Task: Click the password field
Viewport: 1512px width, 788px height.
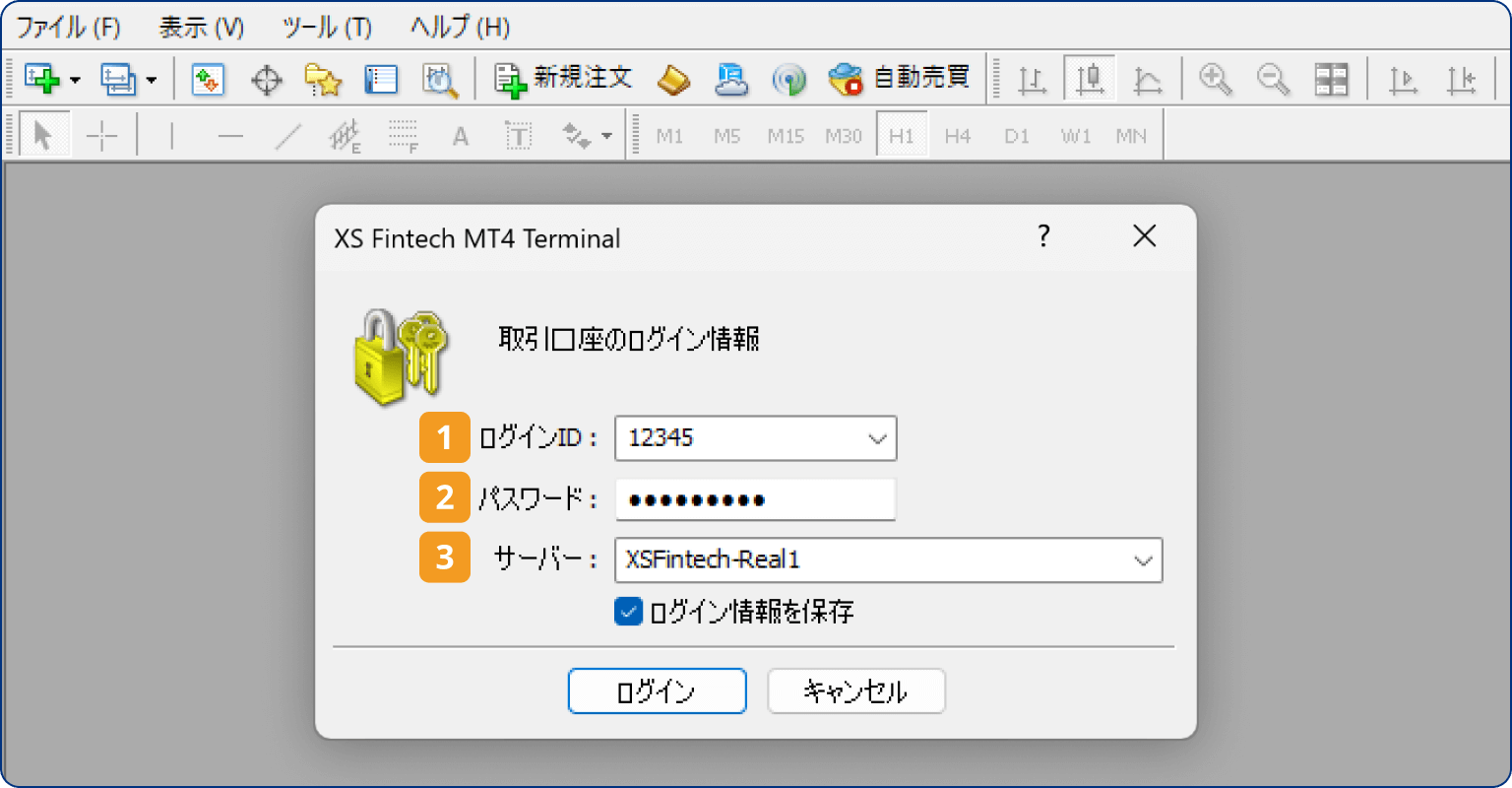Action: point(755,499)
